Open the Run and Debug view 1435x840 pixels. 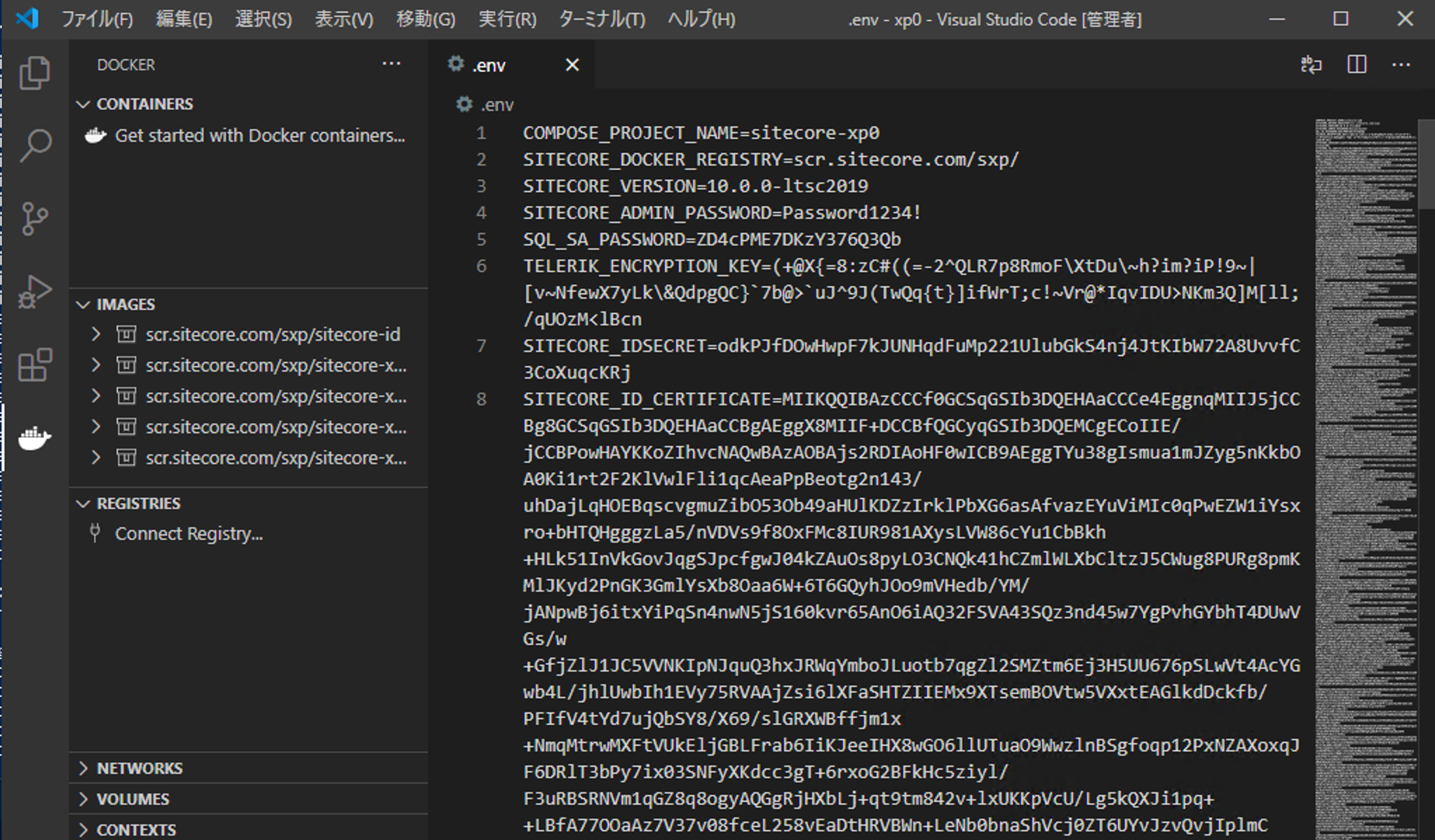[x=35, y=292]
